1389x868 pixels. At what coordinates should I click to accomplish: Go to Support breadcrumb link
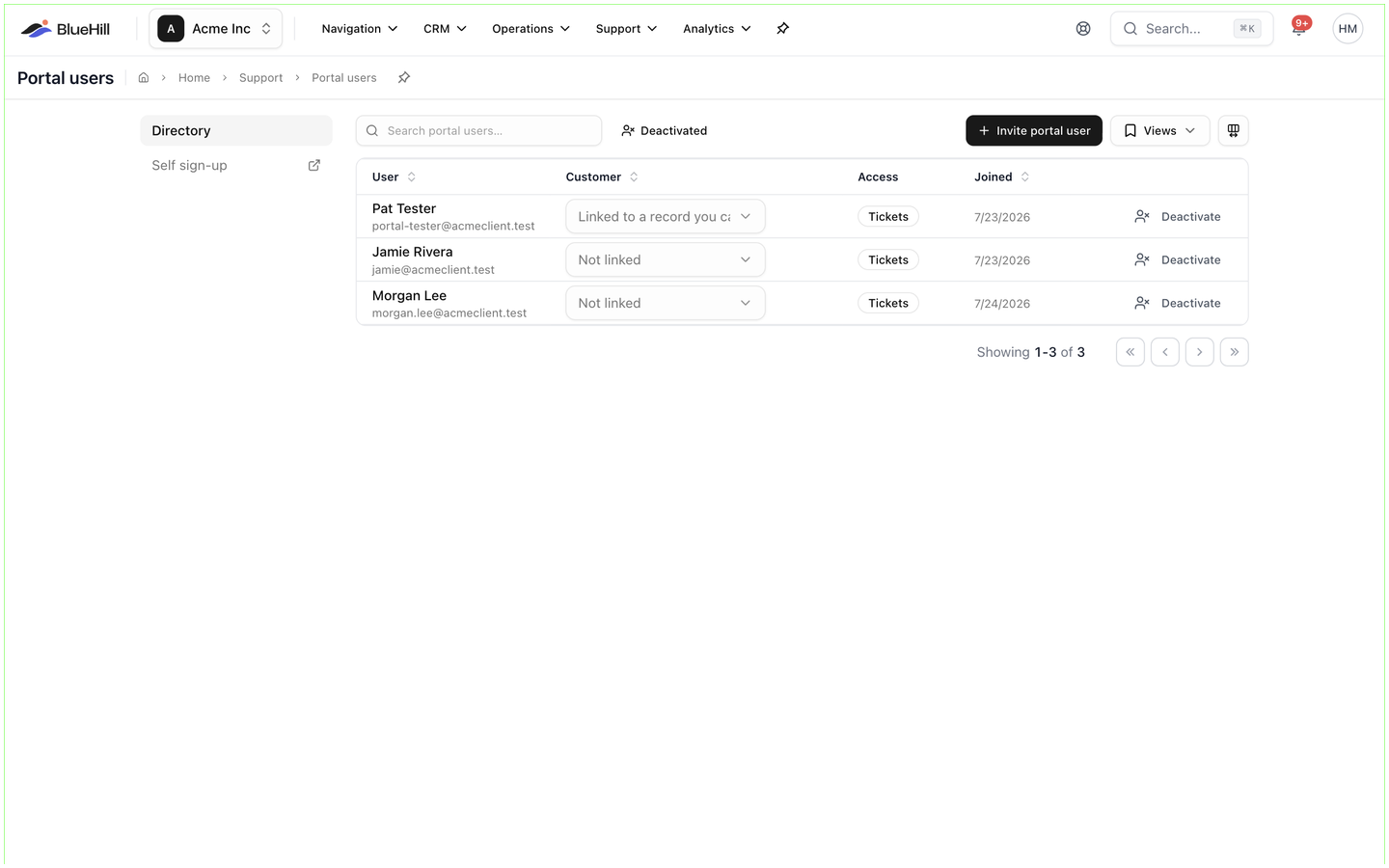tap(260, 78)
